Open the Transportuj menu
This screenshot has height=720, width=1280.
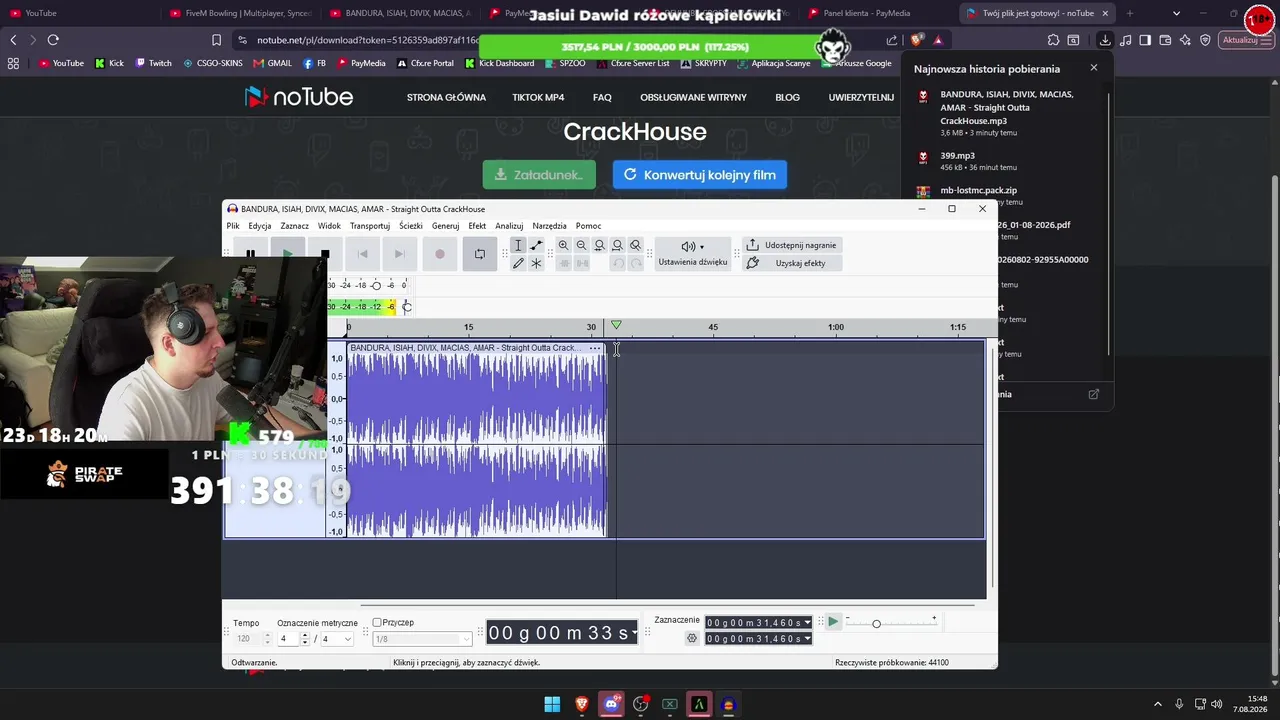(x=370, y=226)
